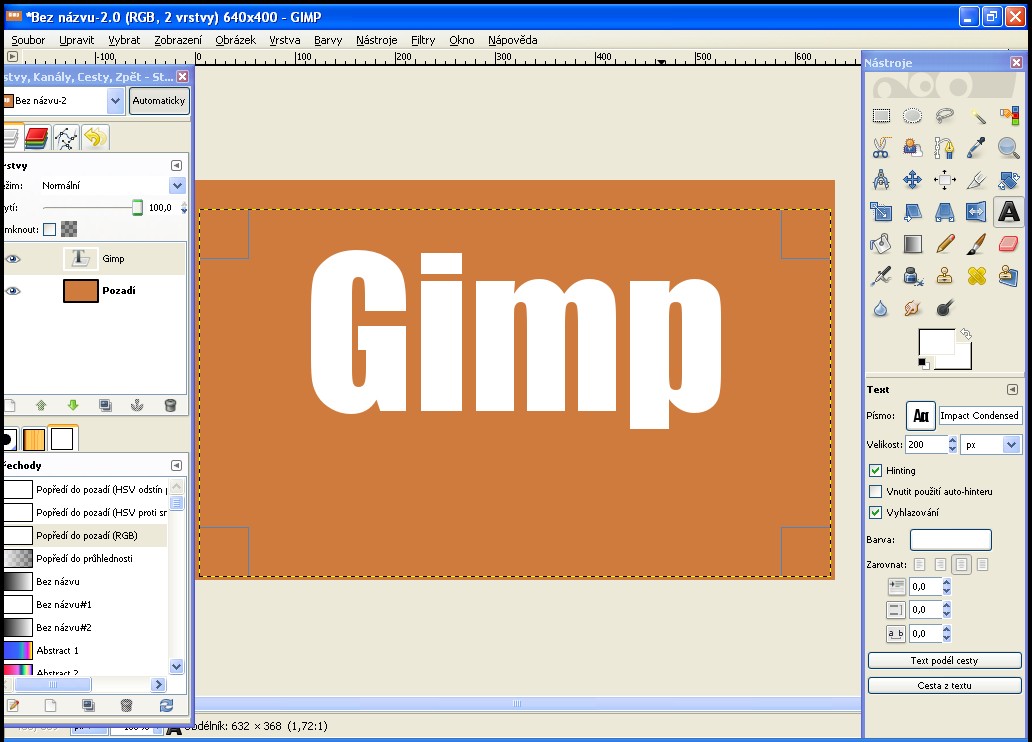The width and height of the screenshot is (1032, 742).
Task: Toggle the Hinting checkbox
Action: (875, 470)
